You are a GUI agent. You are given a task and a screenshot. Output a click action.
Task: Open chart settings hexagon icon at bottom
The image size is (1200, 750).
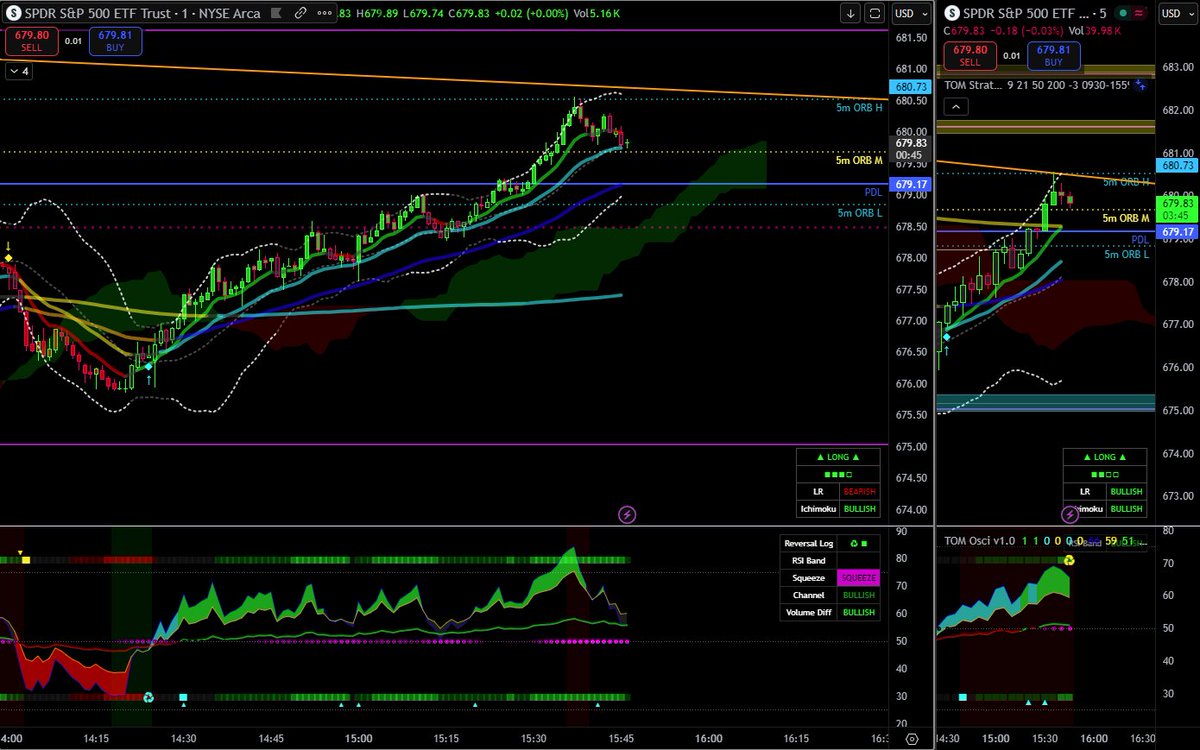(x=912, y=739)
